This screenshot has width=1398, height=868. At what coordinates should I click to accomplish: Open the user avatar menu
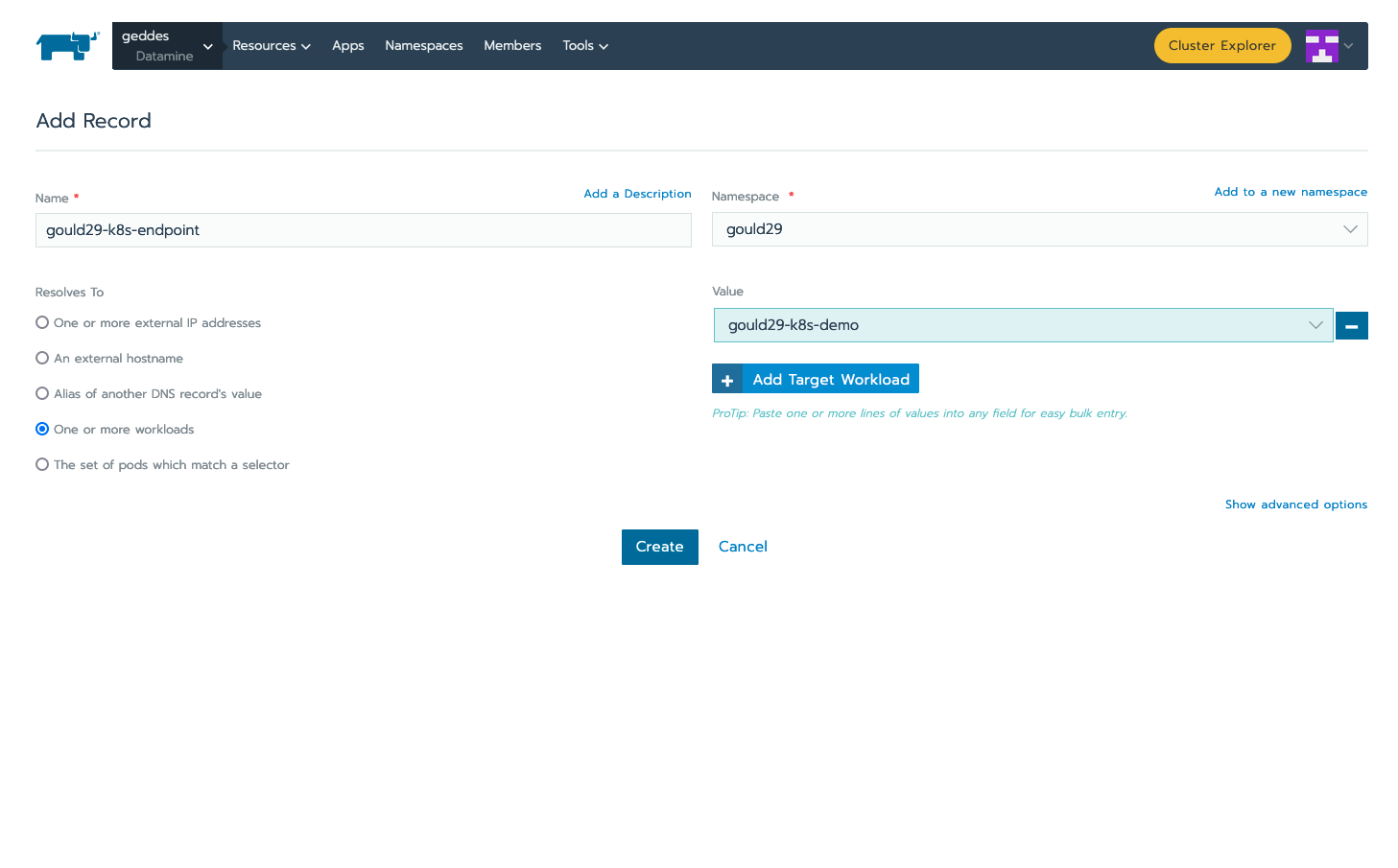click(x=1322, y=45)
